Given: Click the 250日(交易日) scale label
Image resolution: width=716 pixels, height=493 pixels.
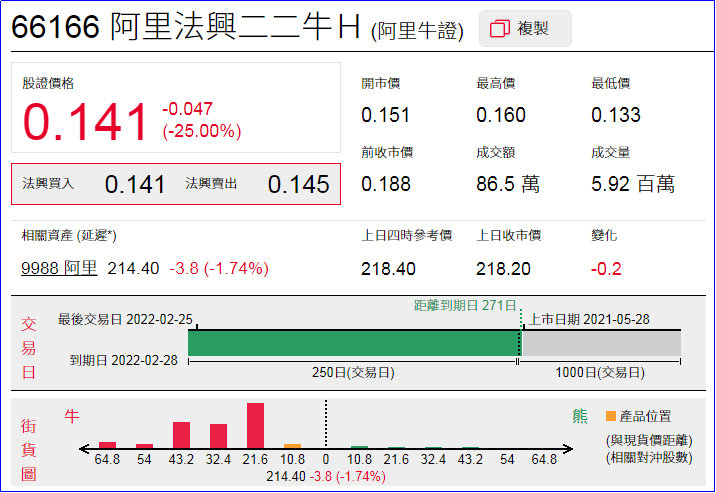Looking at the screenshot, I should 353,372.
